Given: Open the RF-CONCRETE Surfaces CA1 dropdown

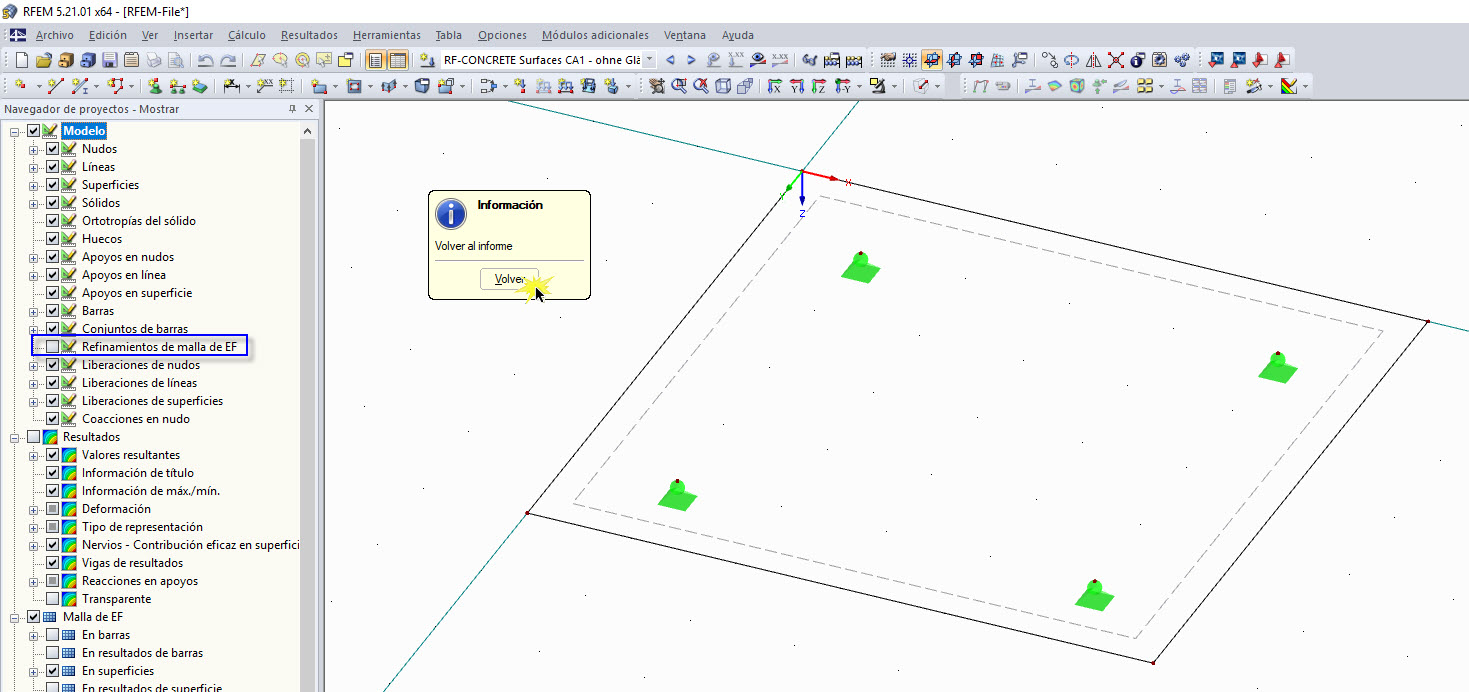Looking at the screenshot, I should coord(650,60).
